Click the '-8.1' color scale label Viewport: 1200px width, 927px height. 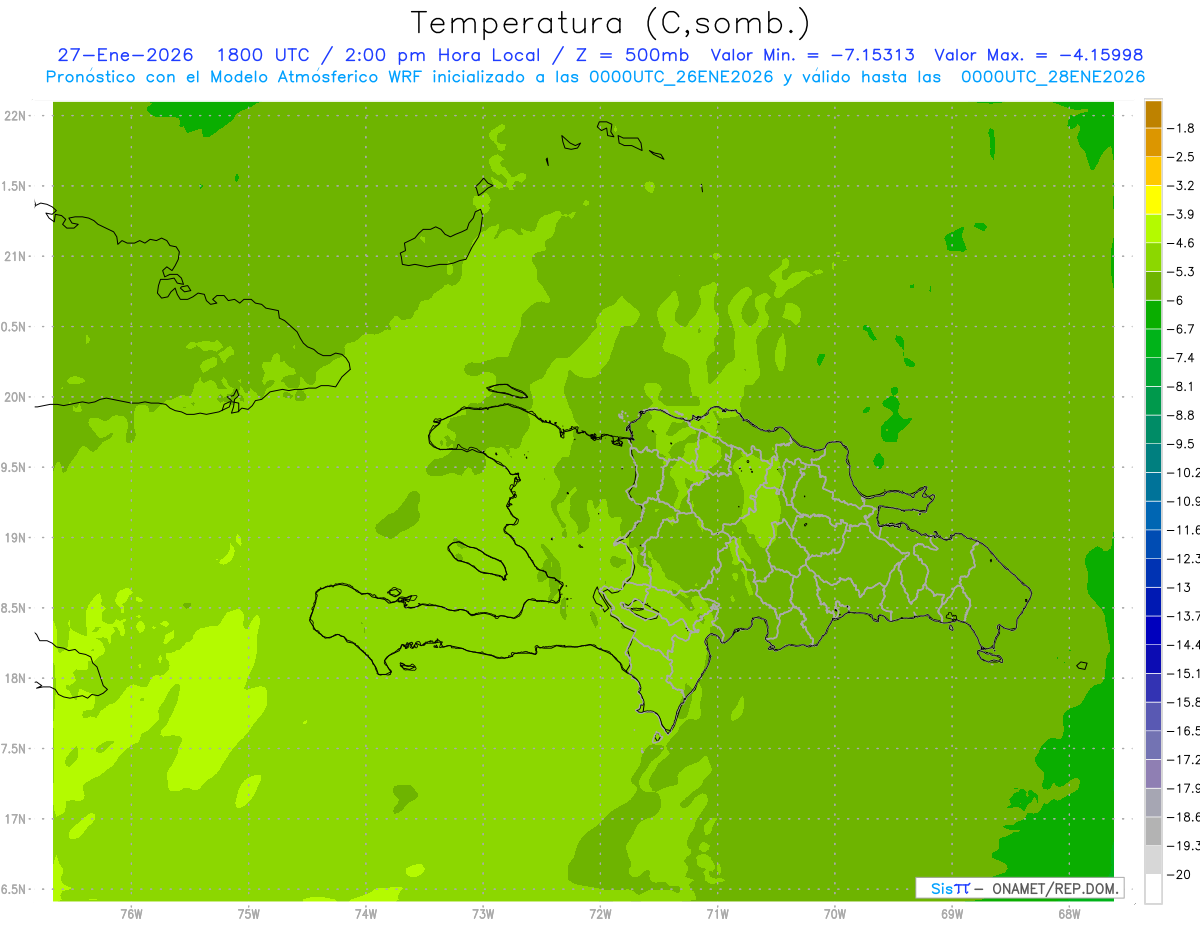point(1182,386)
